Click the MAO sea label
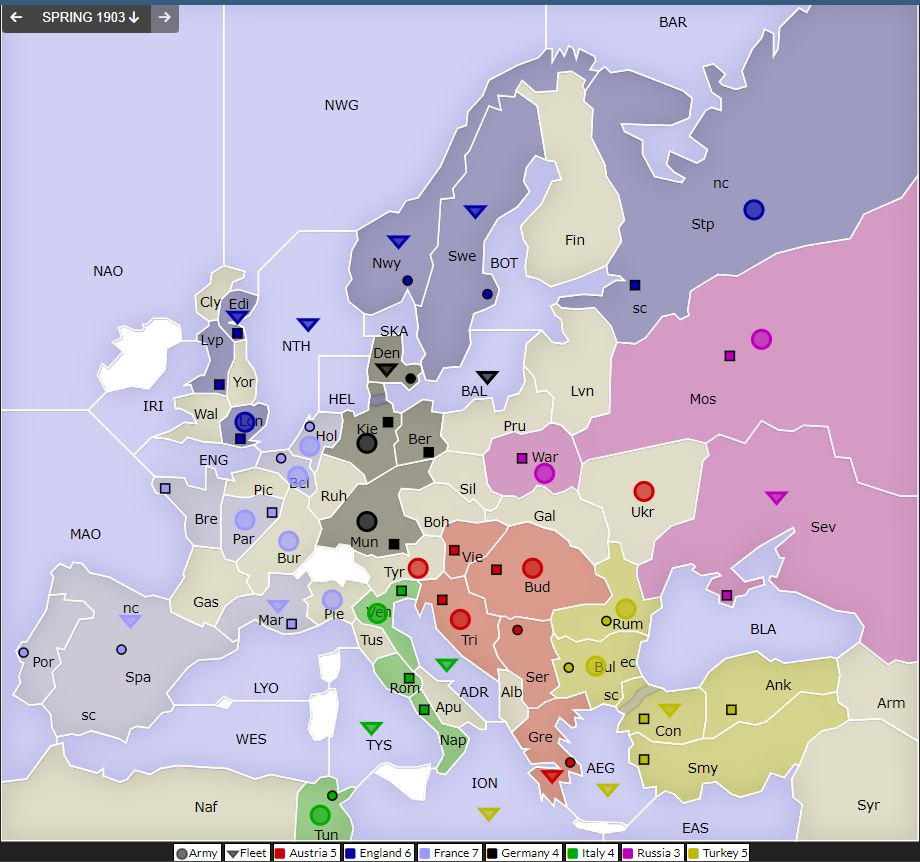 (x=86, y=534)
